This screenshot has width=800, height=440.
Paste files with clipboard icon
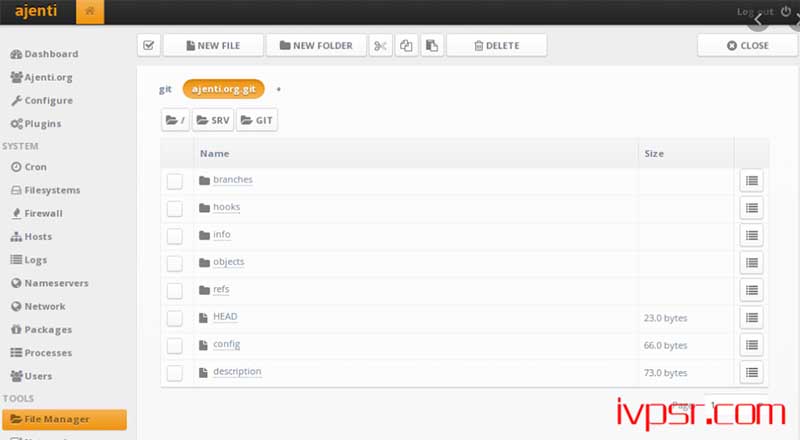[x=432, y=45]
